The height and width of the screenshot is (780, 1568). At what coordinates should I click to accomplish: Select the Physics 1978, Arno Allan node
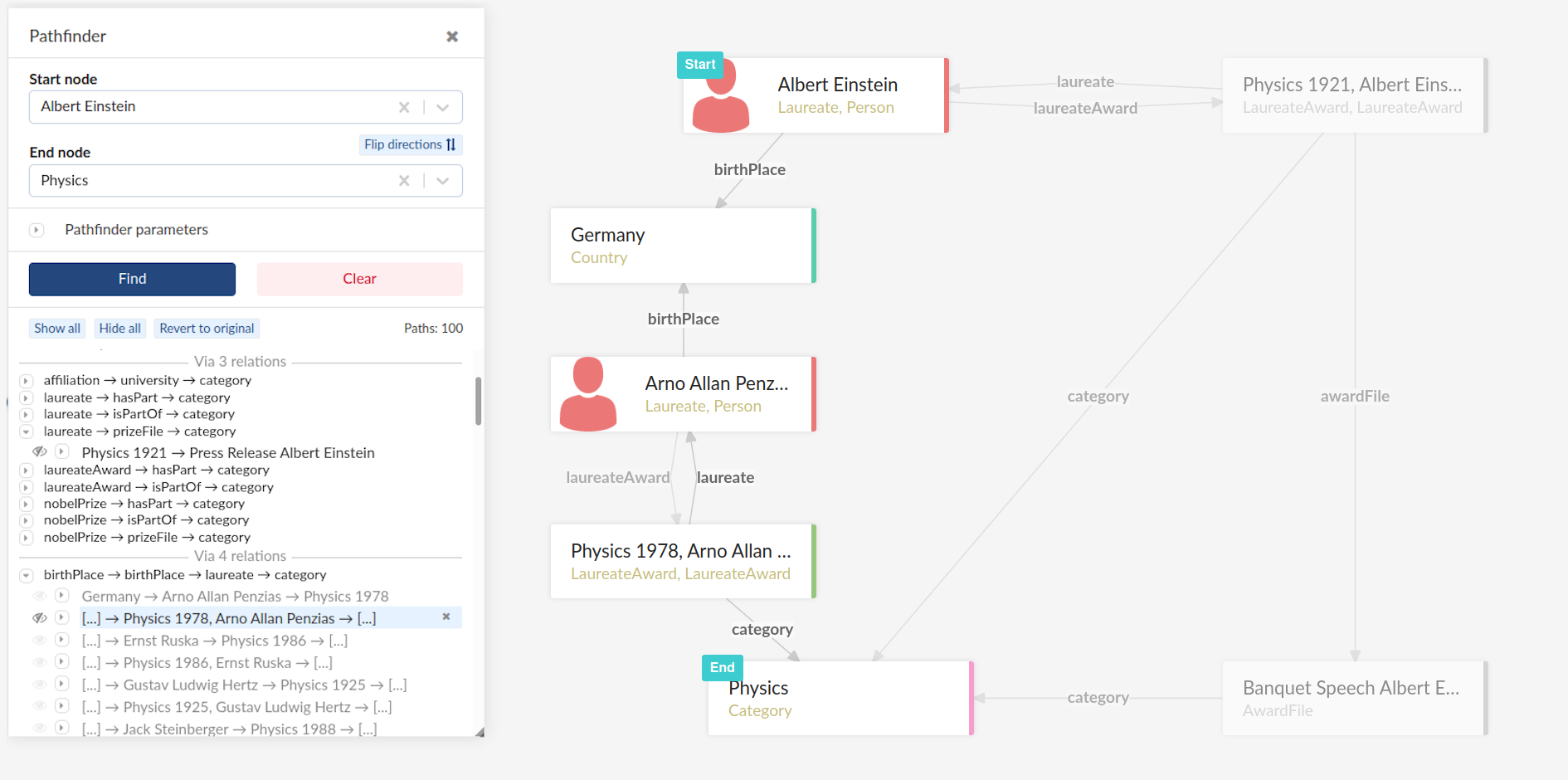(x=683, y=561)
